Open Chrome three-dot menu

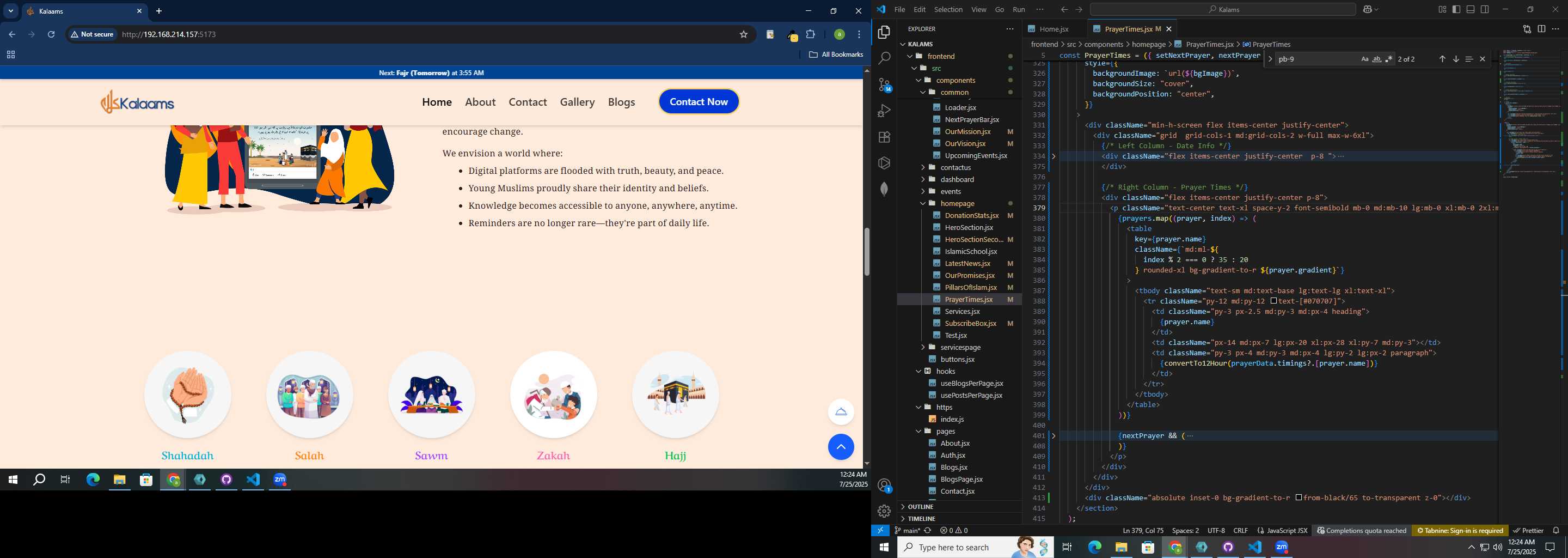[x=860, y=35]
